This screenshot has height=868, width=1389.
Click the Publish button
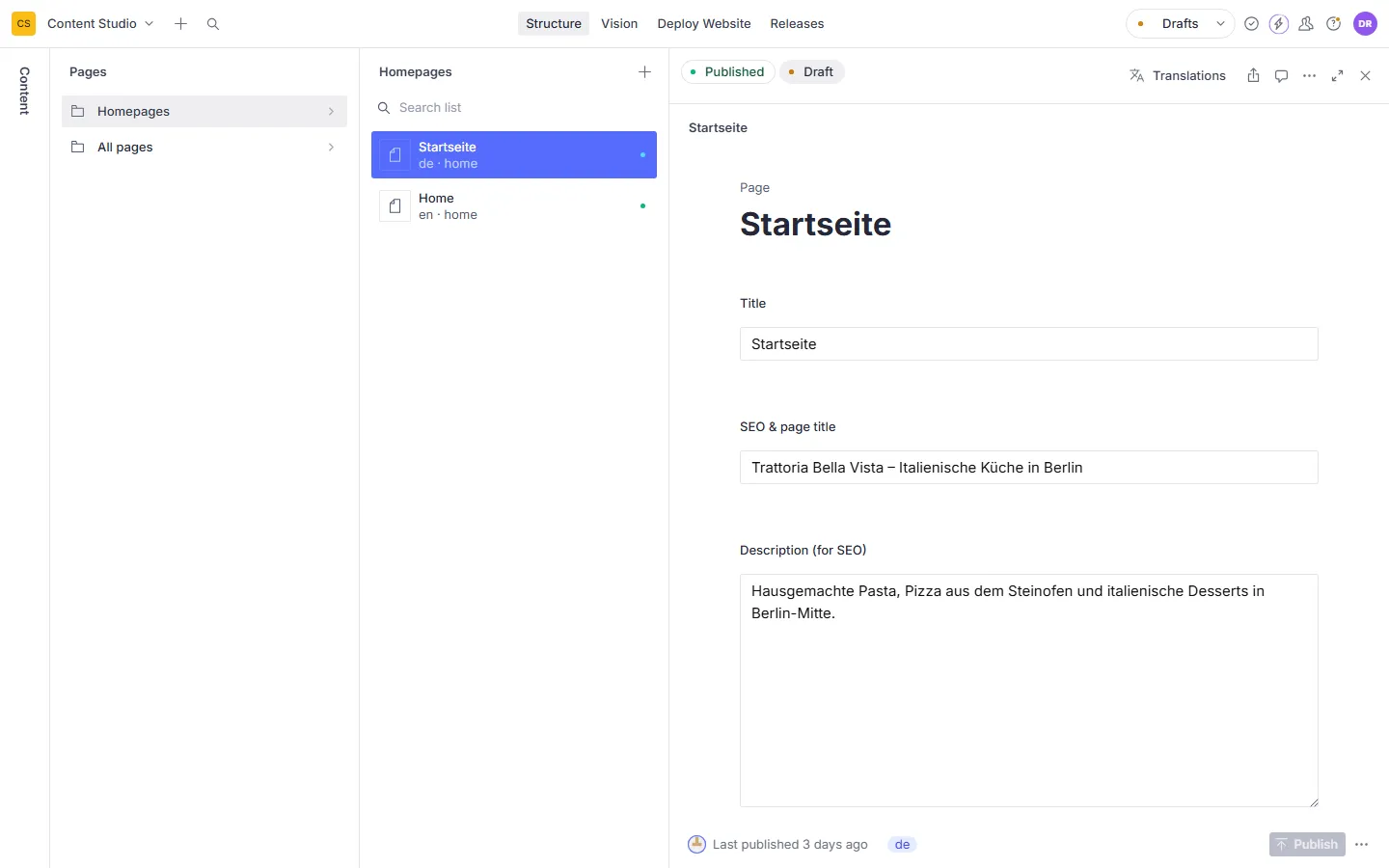[1307, 844]
